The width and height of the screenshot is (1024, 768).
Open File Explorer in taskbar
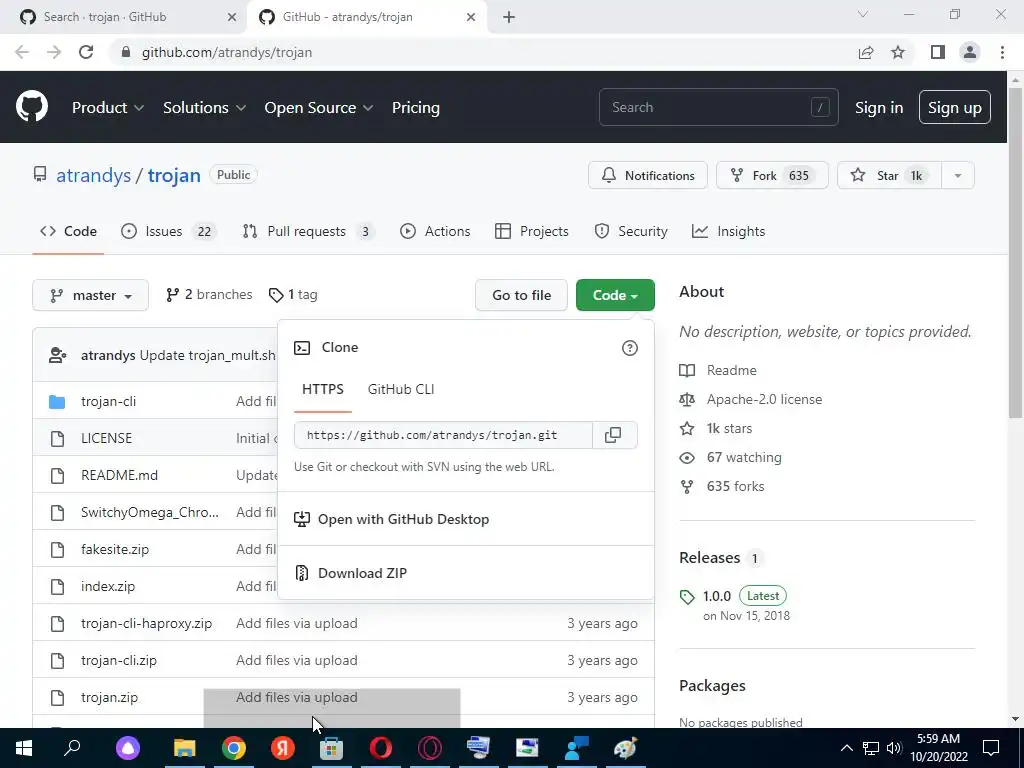pyautogui.click(x=184, y=748)
